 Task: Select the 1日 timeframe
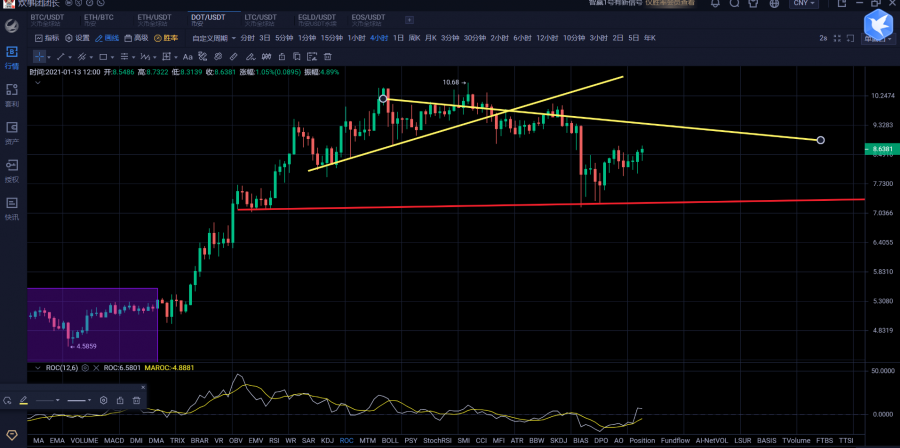point(398,38)
